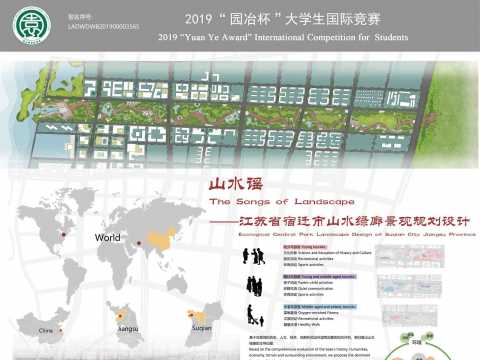
Task: Click the green circular diagram at bottom right
Action: 418,346
